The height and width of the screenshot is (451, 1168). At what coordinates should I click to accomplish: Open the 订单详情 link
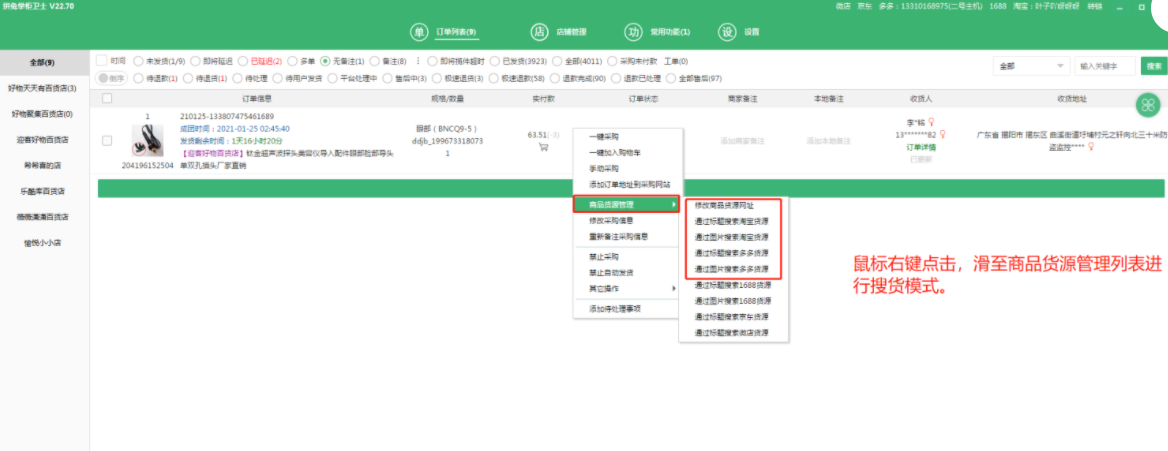tap(921, 147)
